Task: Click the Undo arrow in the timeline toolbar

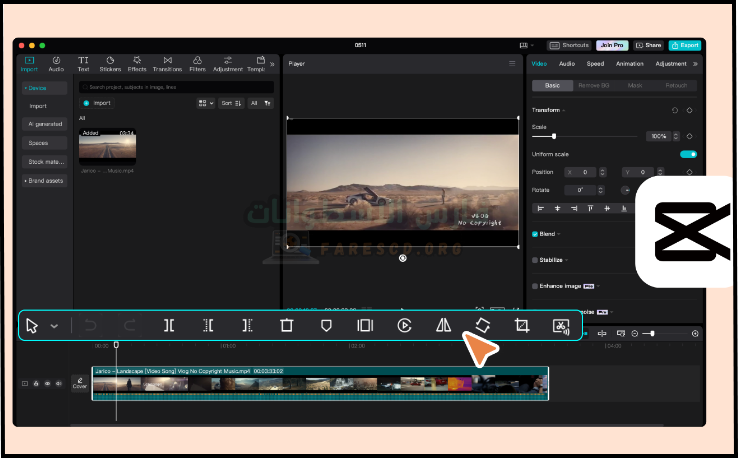Action: 89,325
